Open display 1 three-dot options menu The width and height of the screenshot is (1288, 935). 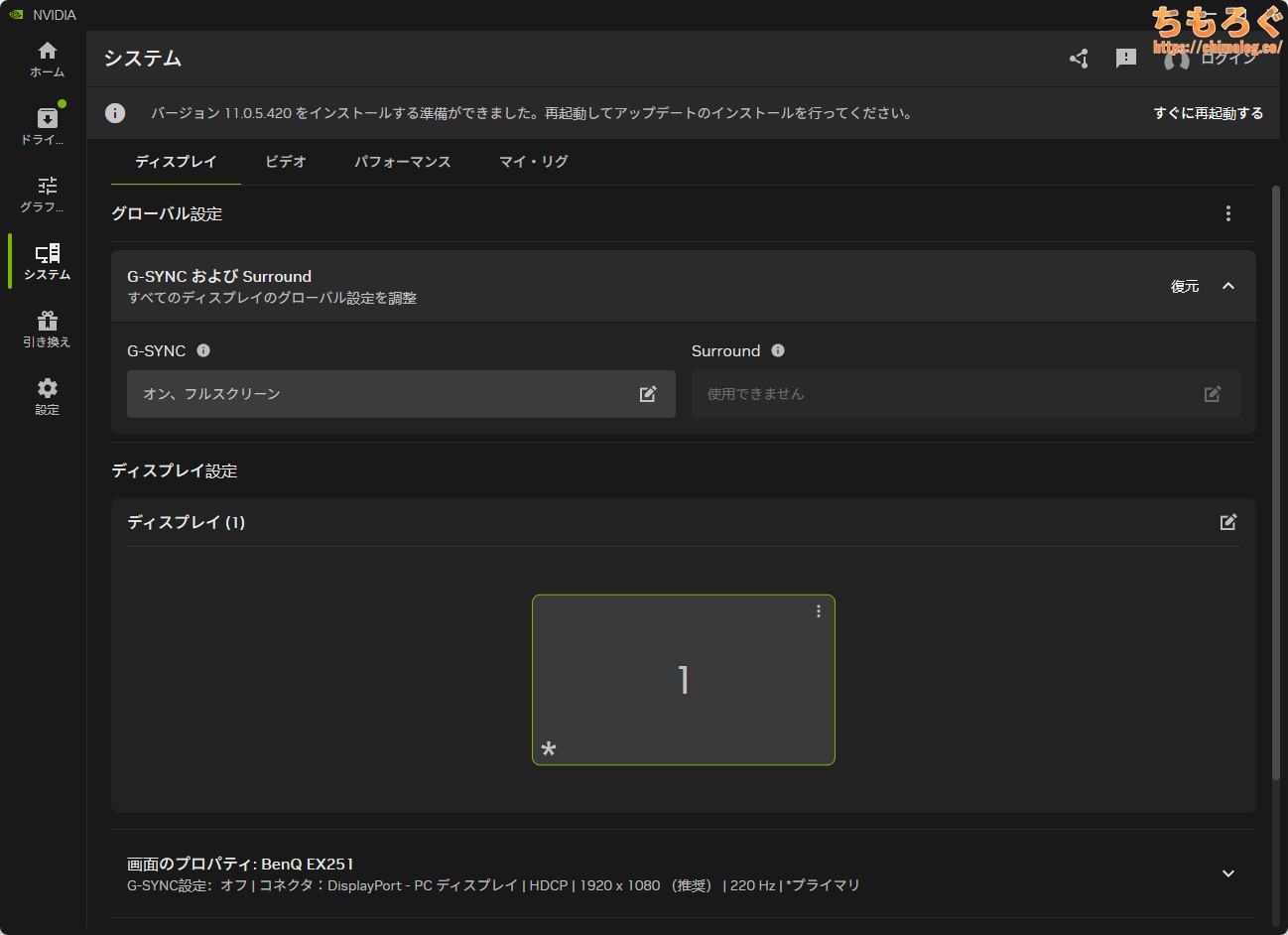pos(818,611)
